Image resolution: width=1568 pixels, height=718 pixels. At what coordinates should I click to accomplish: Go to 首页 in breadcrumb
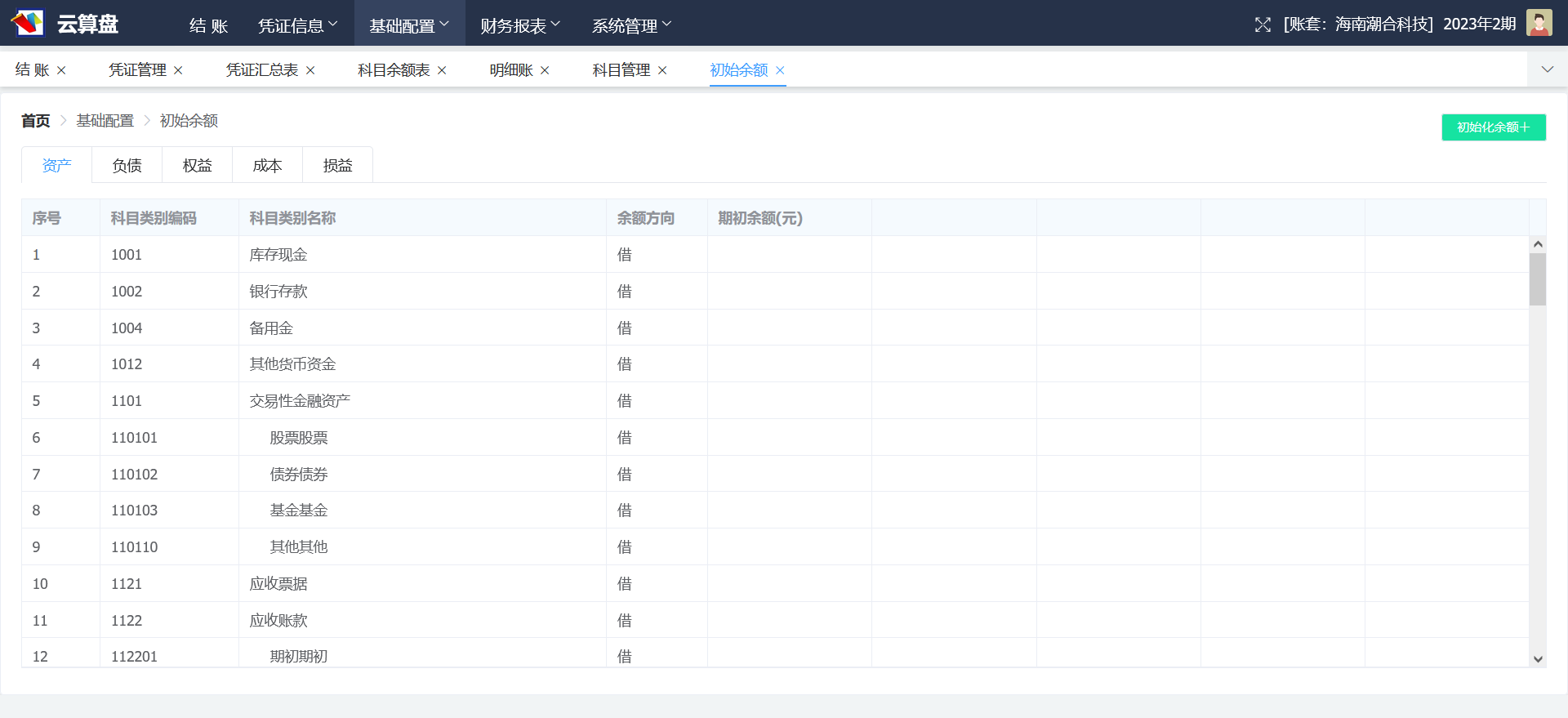[x=35, y=121]
